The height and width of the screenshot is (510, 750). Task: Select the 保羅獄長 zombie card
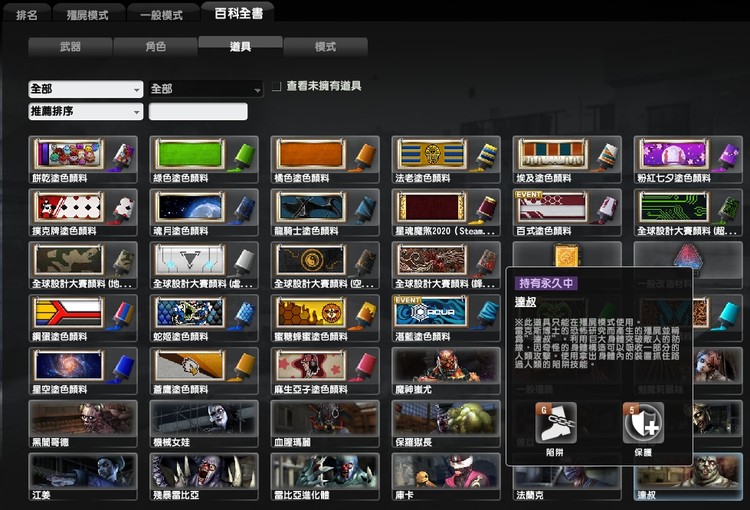(446, 424)
